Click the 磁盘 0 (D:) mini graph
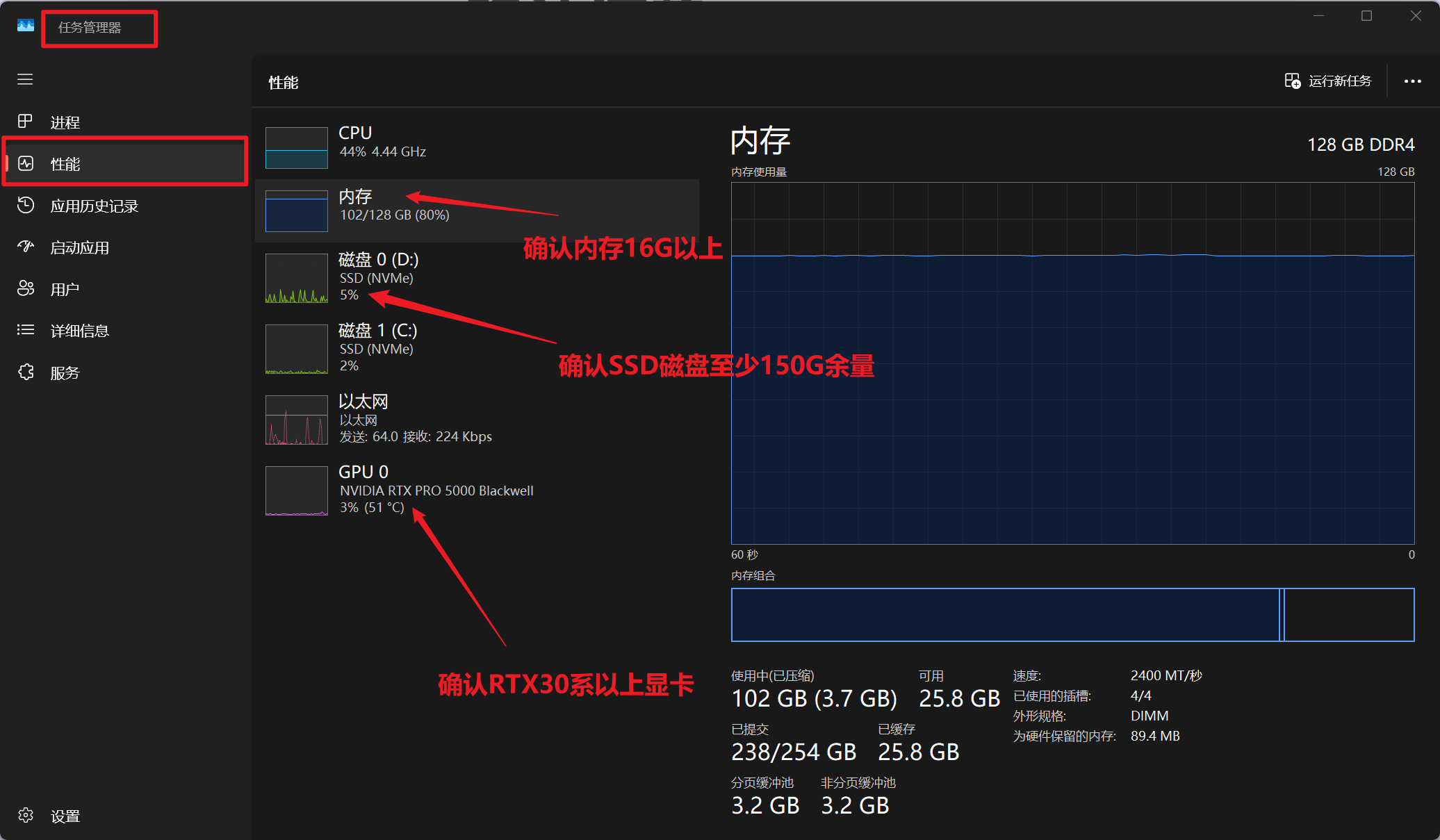This screenshot has width=1440, height=840. coord(297,278)
